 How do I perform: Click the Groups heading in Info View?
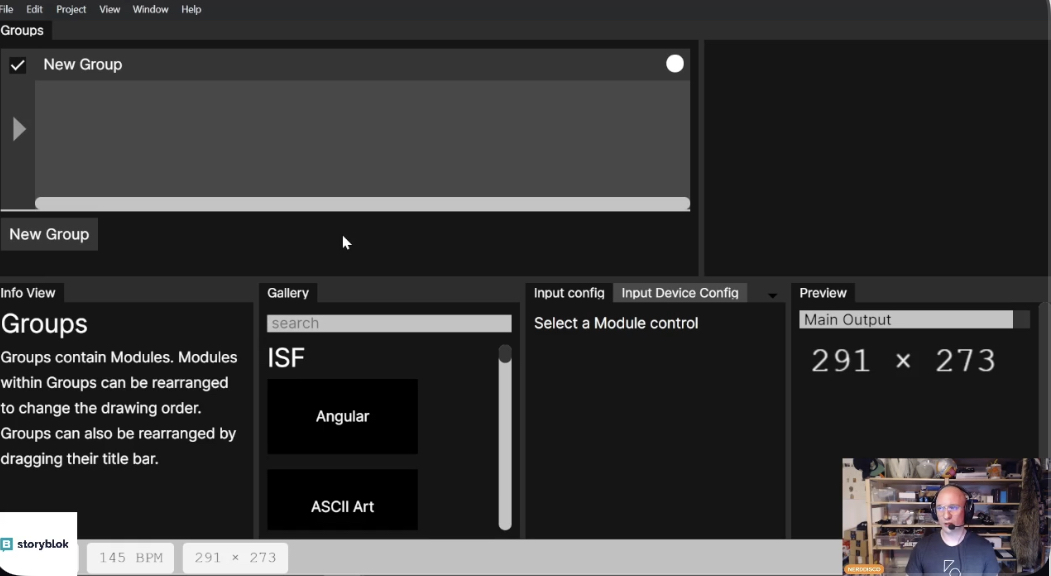pyautogui.click(x=44, y=324)
